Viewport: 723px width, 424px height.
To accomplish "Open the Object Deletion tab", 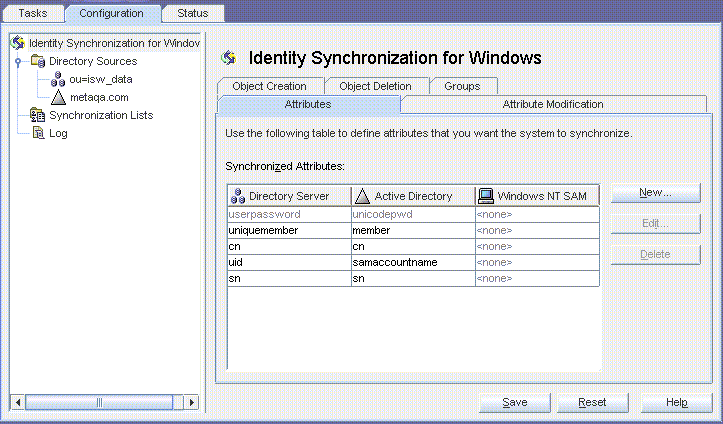I will [x=375, y=86].
